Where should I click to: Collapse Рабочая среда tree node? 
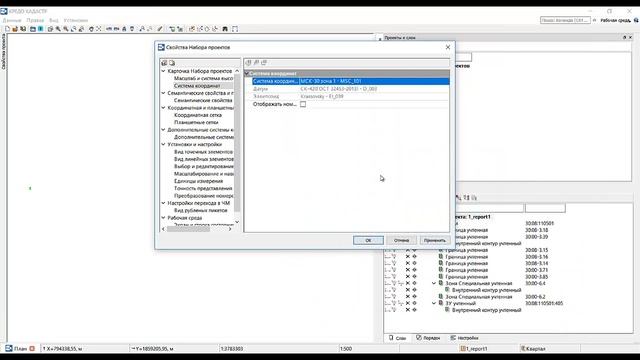(164, 218)
